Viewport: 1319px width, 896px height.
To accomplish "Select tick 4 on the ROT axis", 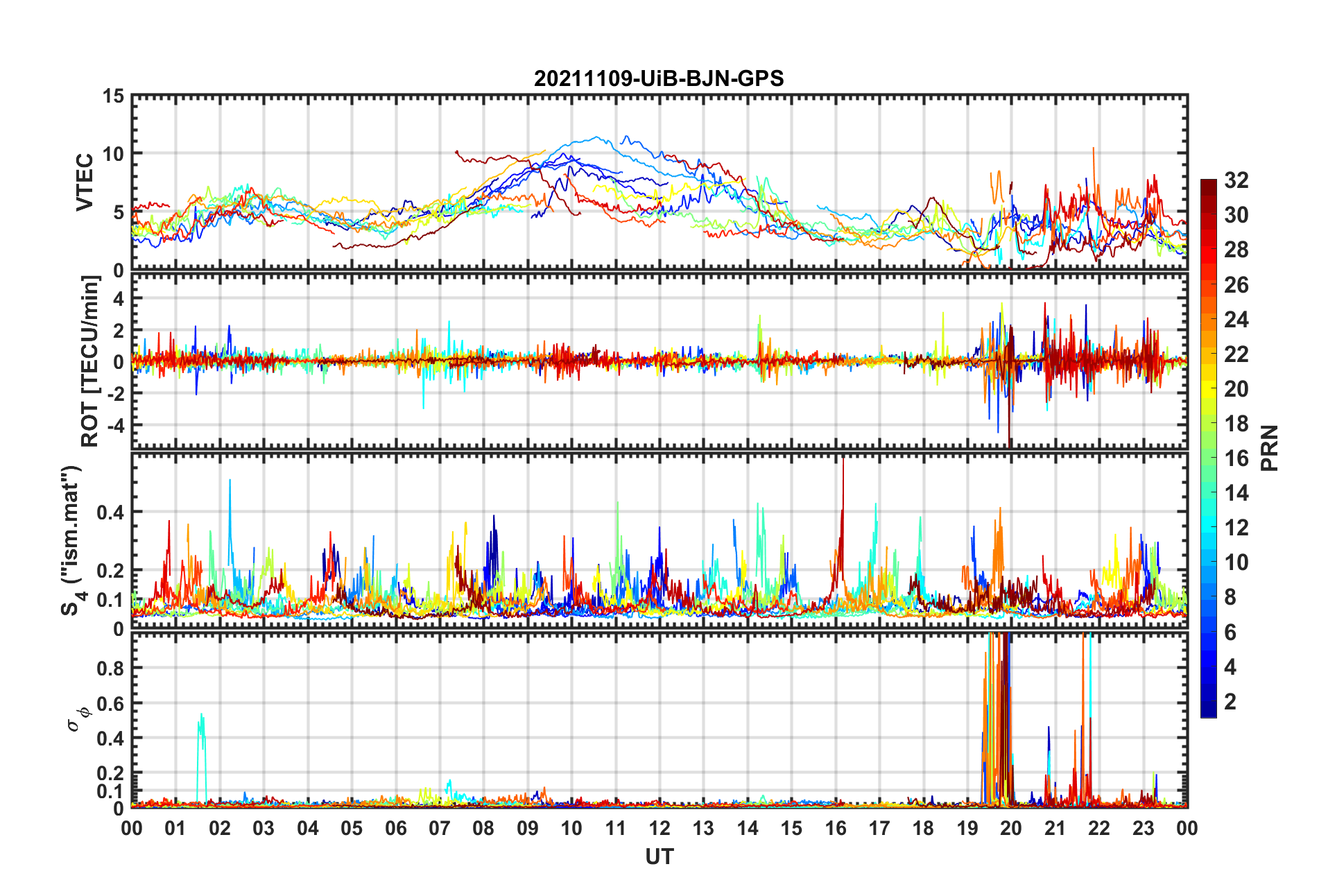I will coord(119,298).
